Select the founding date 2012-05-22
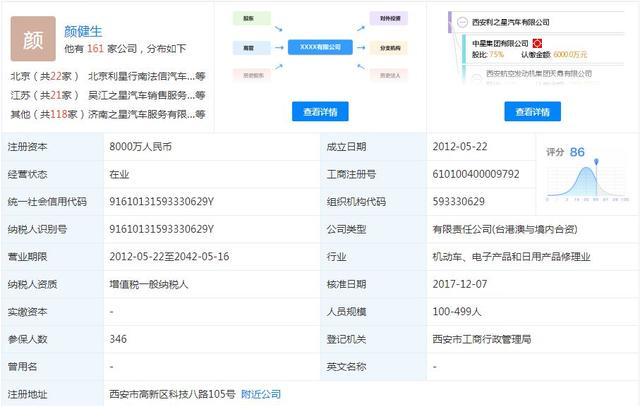This screenshot has width=640, height=406. [x=460, y=146]
